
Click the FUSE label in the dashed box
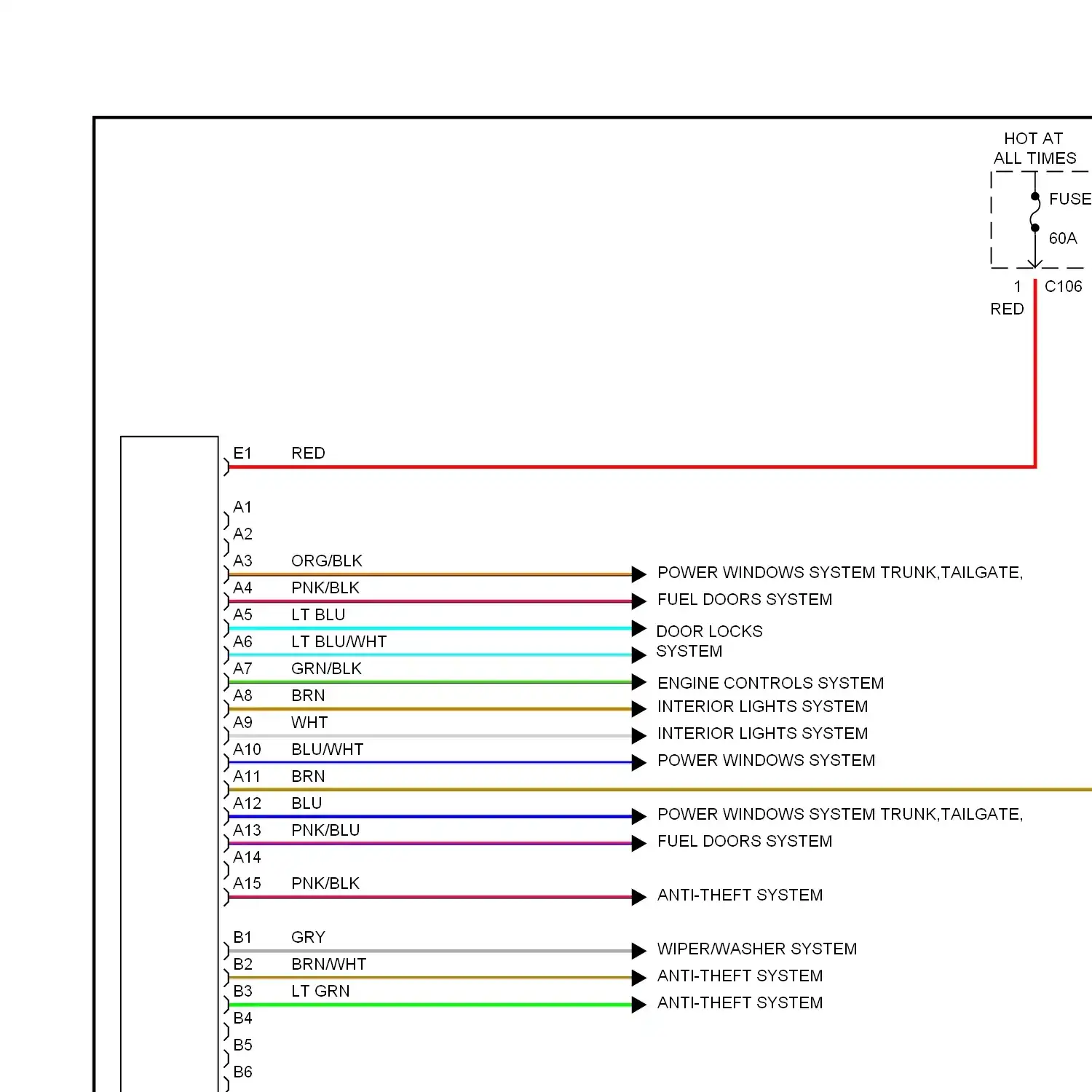(1070, 199)
